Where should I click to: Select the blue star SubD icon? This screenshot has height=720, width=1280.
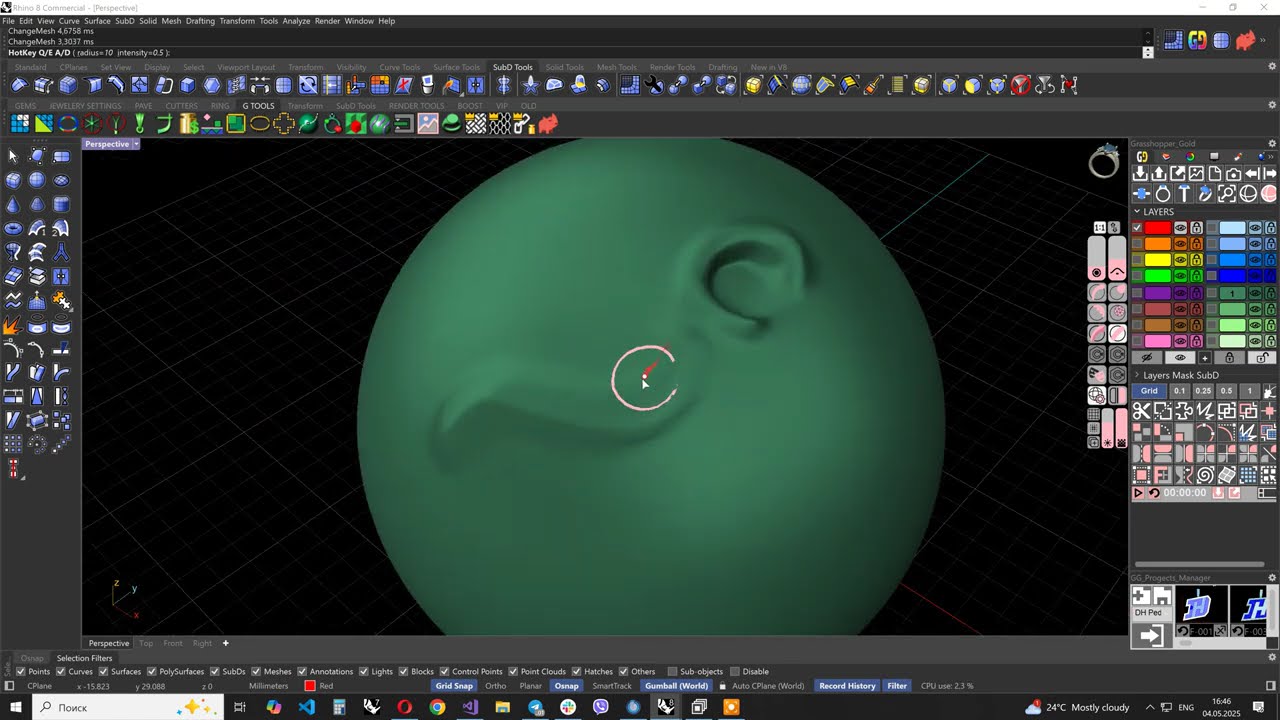click(x=530, y=85)
